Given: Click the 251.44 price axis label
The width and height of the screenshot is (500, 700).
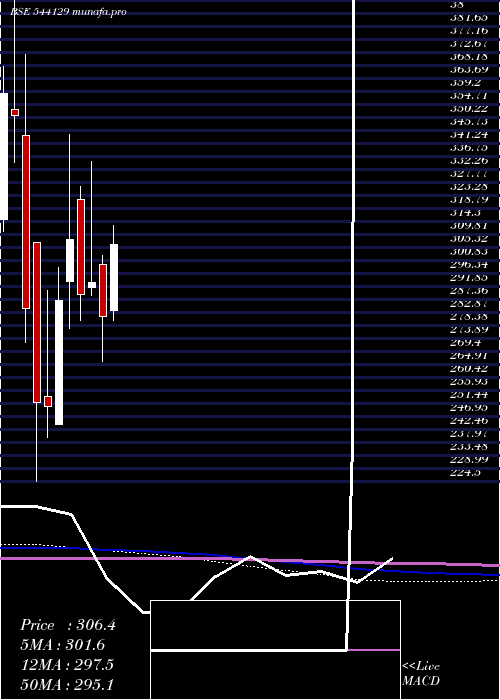Looking at the screenshot, I should (x=469, y=395).
